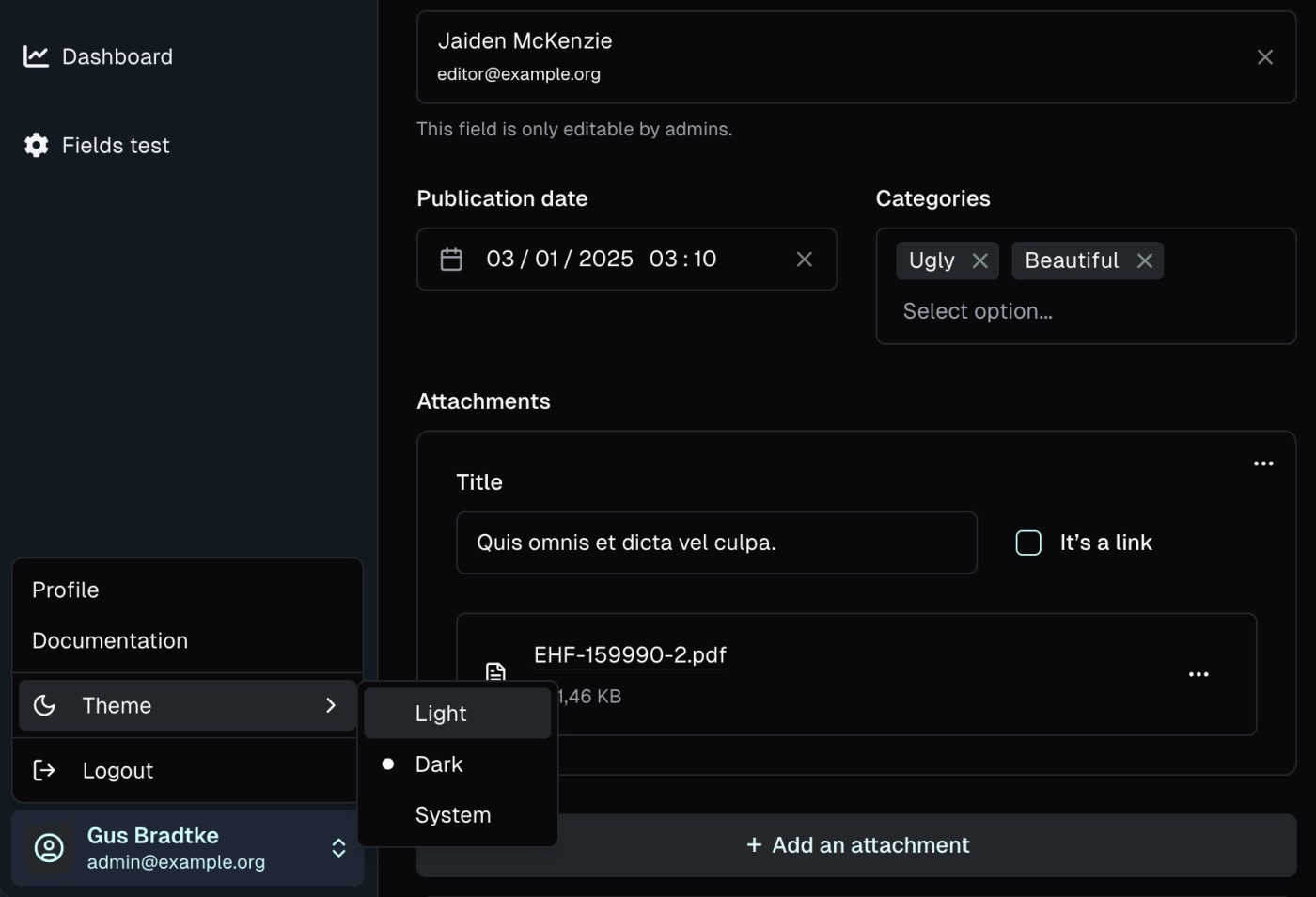Remove the Ugly category tag
The height and width of the screenshot is (897, 1316).
[979, 261]
